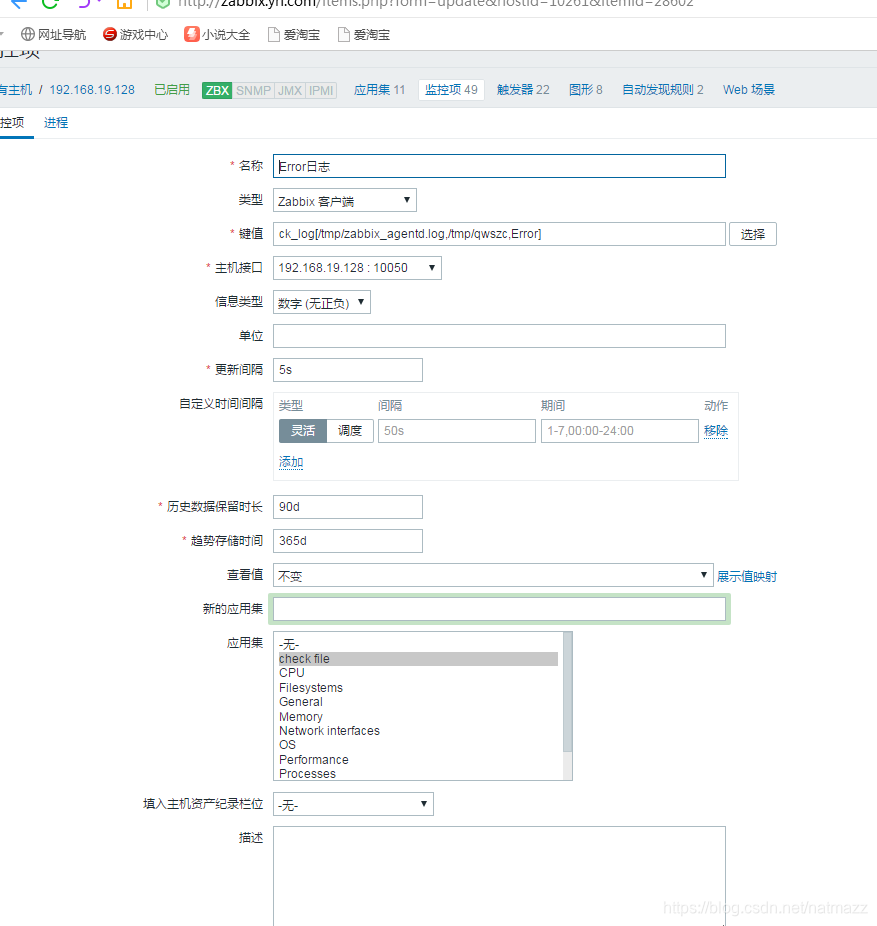
Task: Click the 移除 interval link
Action: (716, 431)
